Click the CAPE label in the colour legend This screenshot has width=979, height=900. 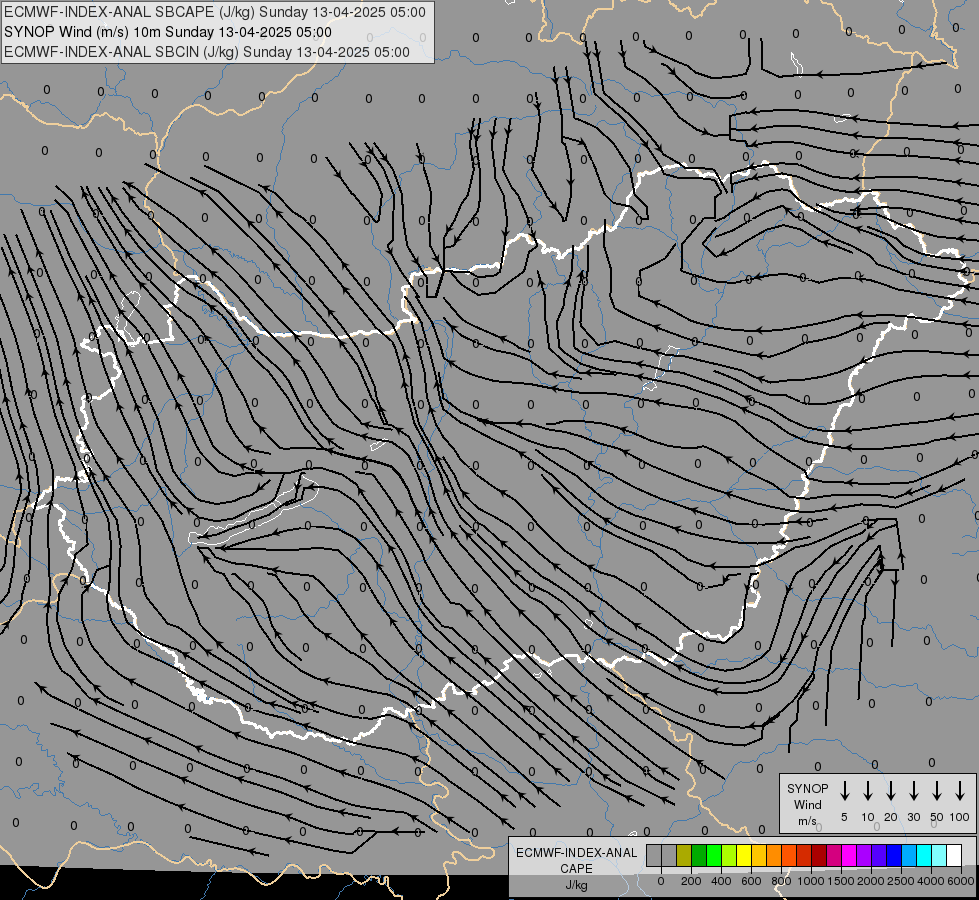click(576, 868)
